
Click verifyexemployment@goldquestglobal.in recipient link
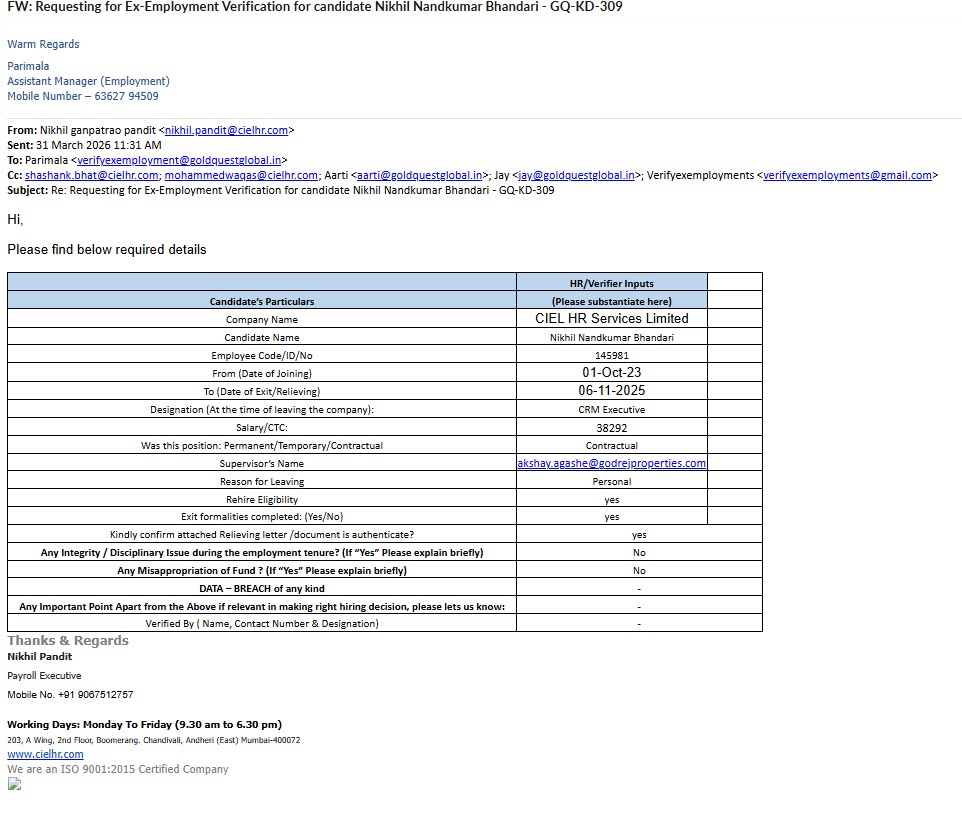point(179,160)
